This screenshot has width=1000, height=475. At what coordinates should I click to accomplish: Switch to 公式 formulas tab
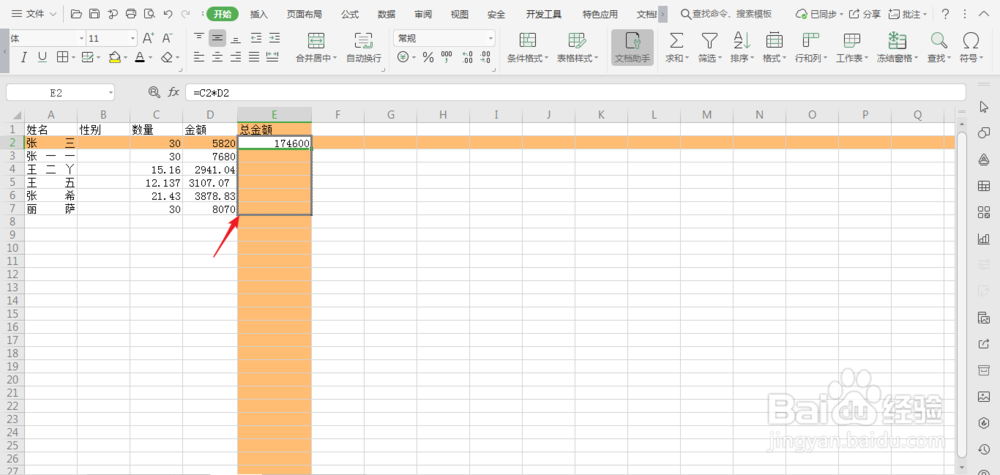click(x=349, y=14)
